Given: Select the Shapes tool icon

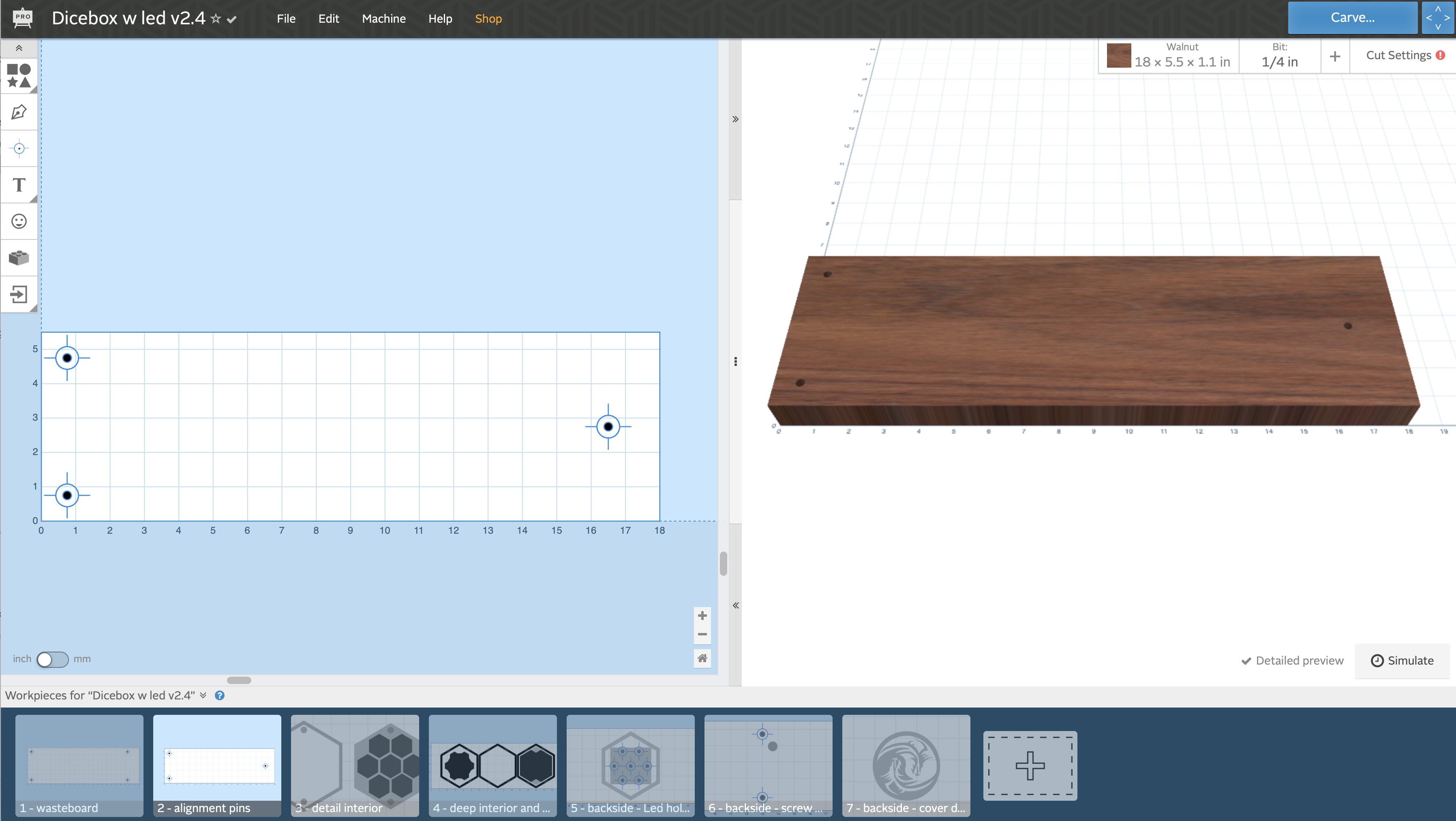Looking at the screenshot, I should click(x=19, y=76).
